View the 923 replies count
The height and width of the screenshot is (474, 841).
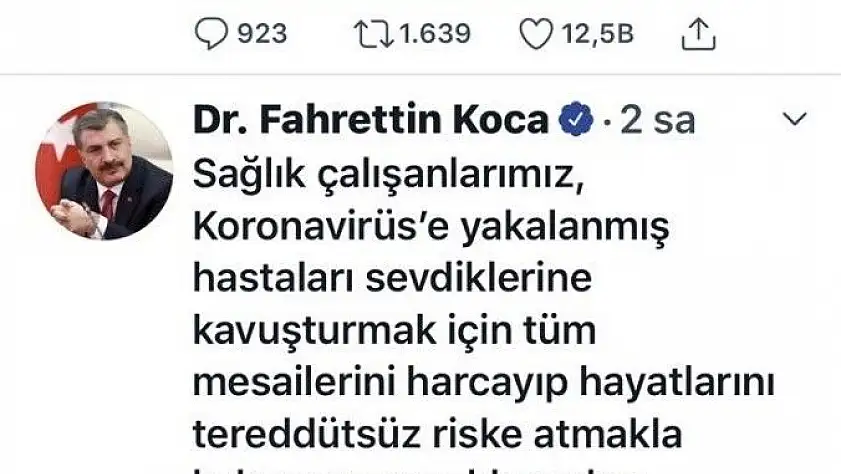[262, 34]
